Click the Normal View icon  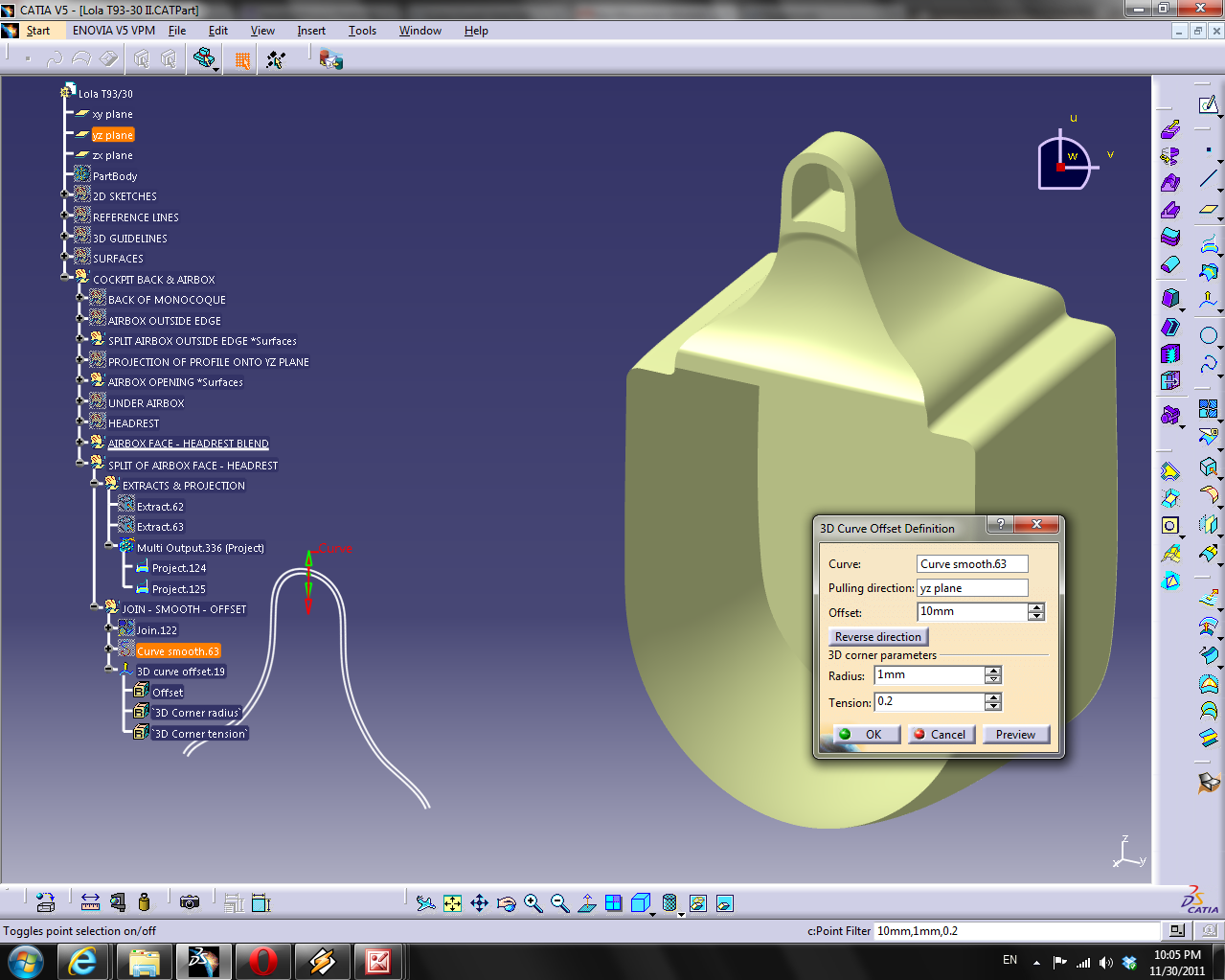587,902
